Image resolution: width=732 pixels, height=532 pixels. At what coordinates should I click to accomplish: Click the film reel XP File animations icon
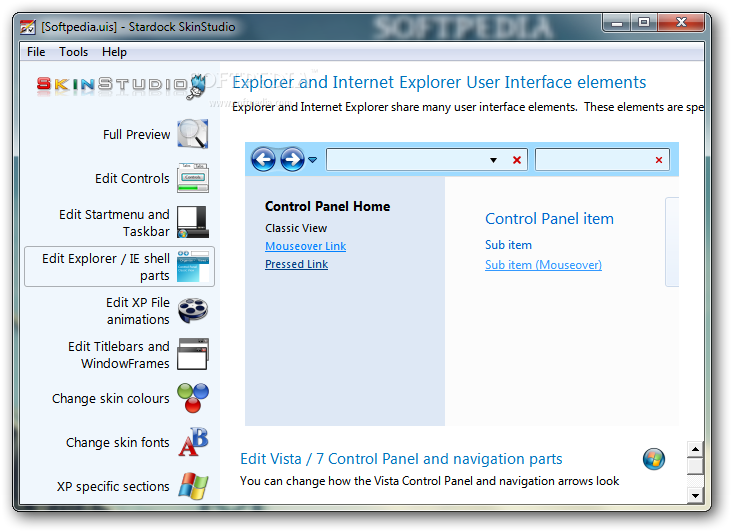[193, 310]
